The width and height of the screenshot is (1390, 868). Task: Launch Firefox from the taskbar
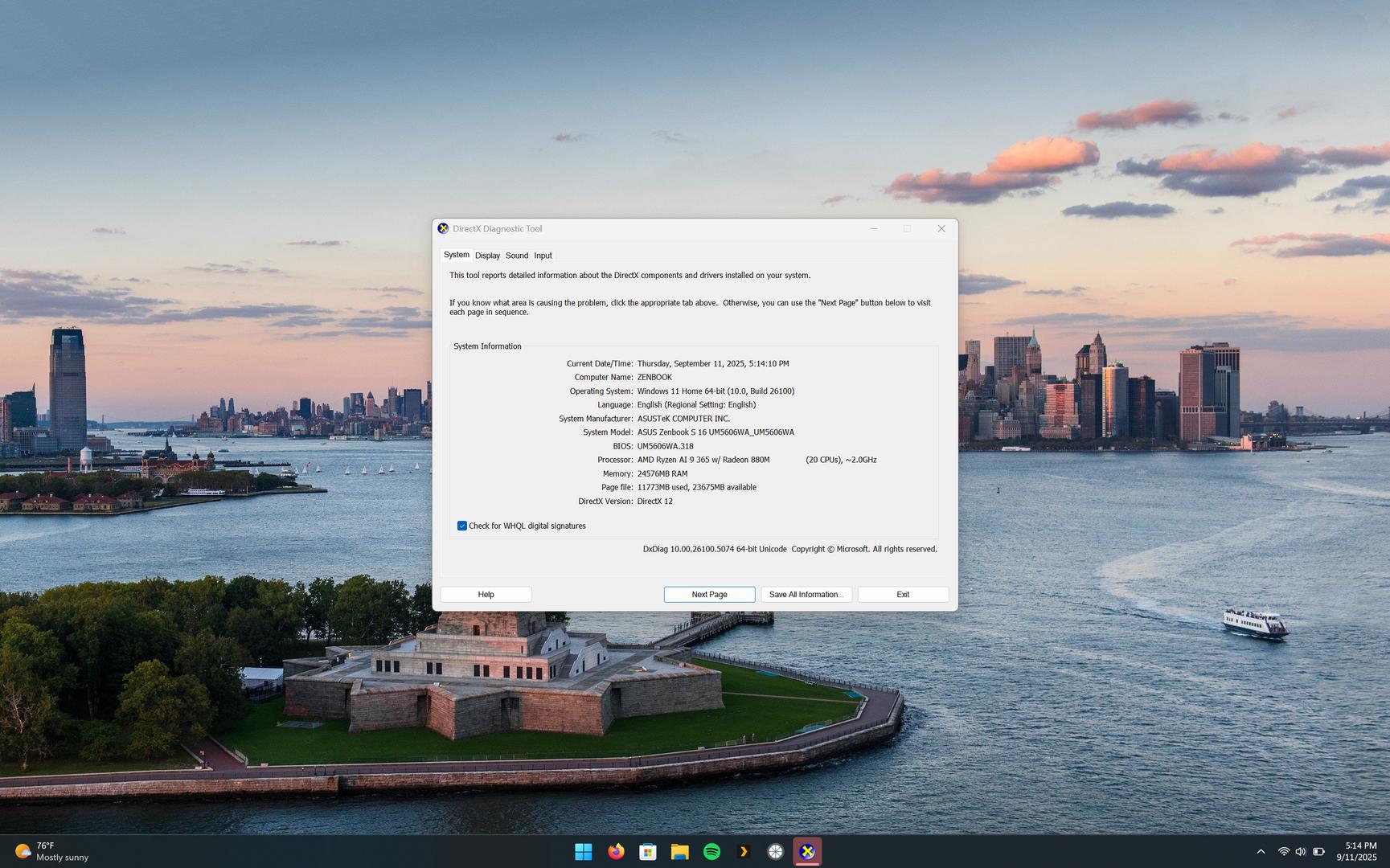point(616,852)
